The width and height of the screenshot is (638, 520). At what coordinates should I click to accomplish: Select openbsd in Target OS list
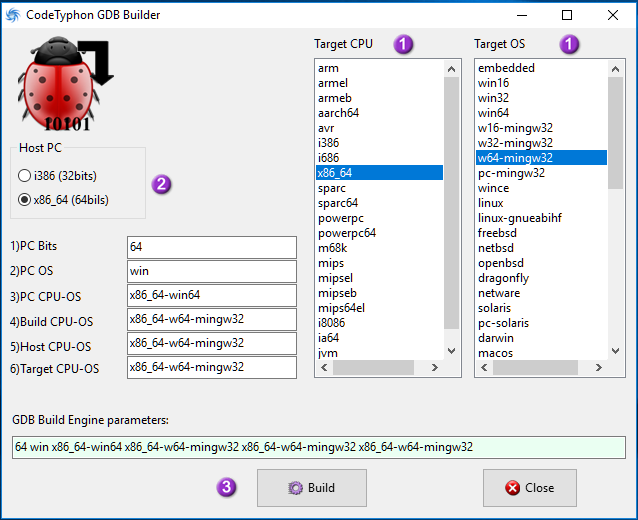coord(542,263)
